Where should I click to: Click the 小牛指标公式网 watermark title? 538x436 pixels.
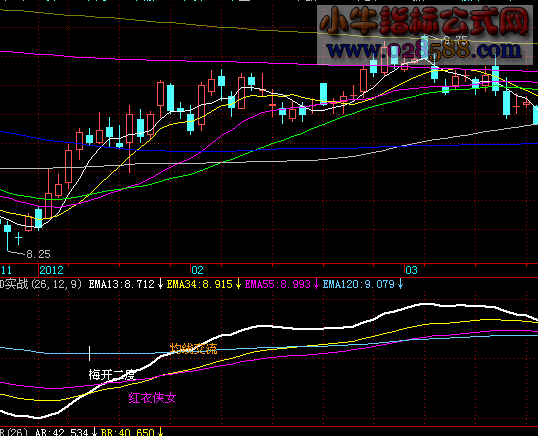coord(424,21)
